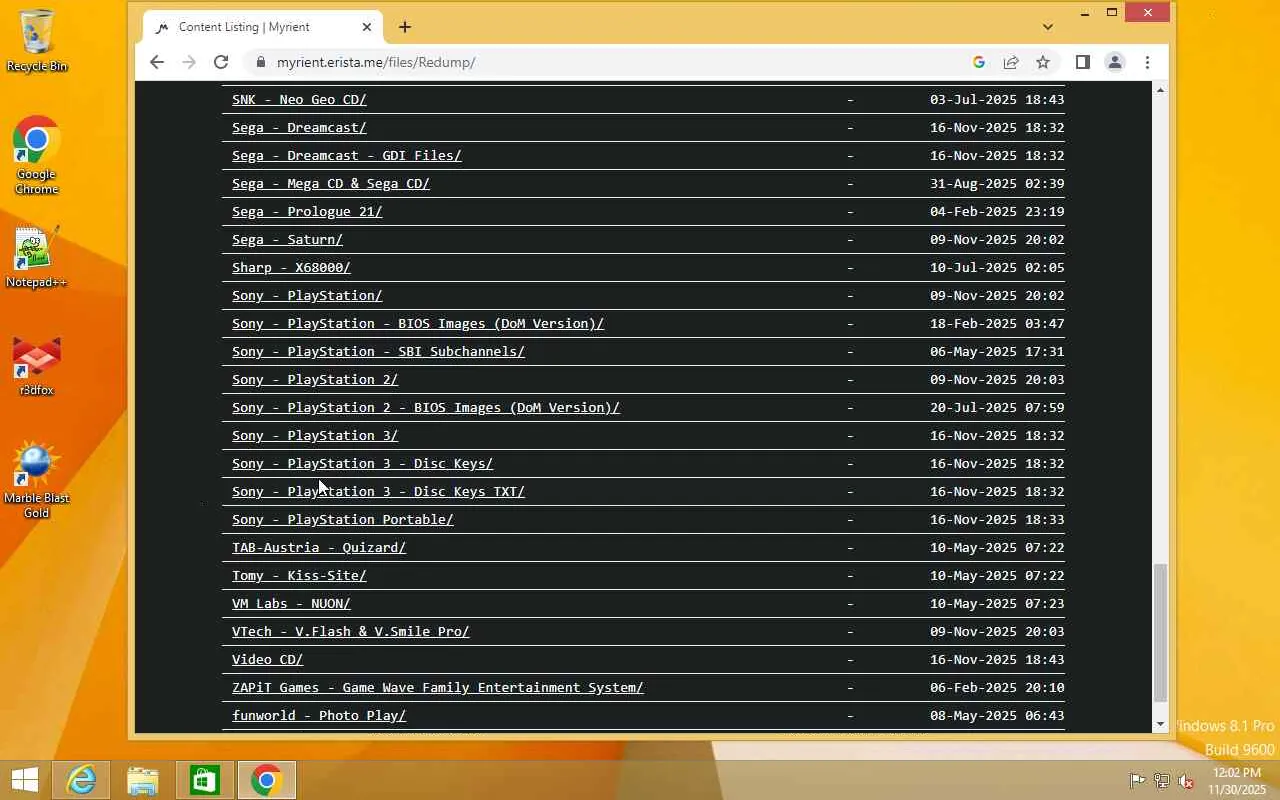
Task: Open the Recycle Bin desktop icon
Action: tap(37, 41)
